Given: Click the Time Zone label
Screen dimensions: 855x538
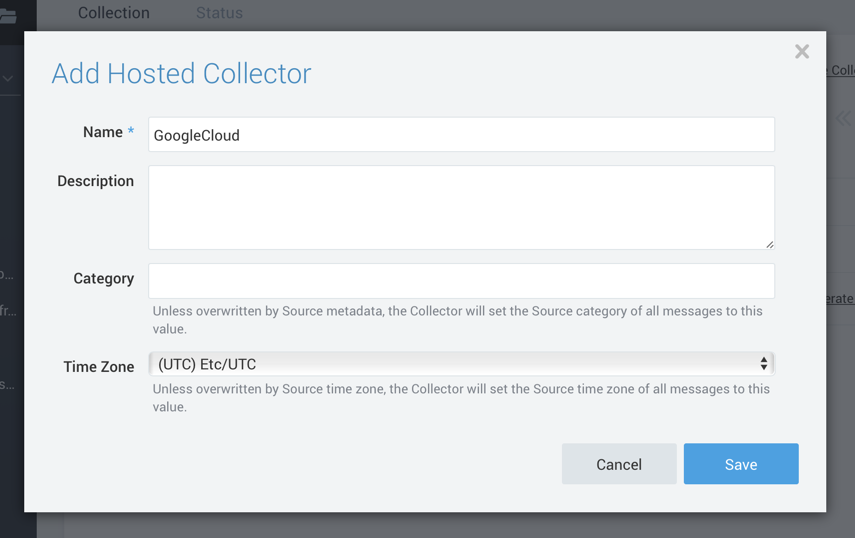Looking at the screenshot, I should 98,367.
